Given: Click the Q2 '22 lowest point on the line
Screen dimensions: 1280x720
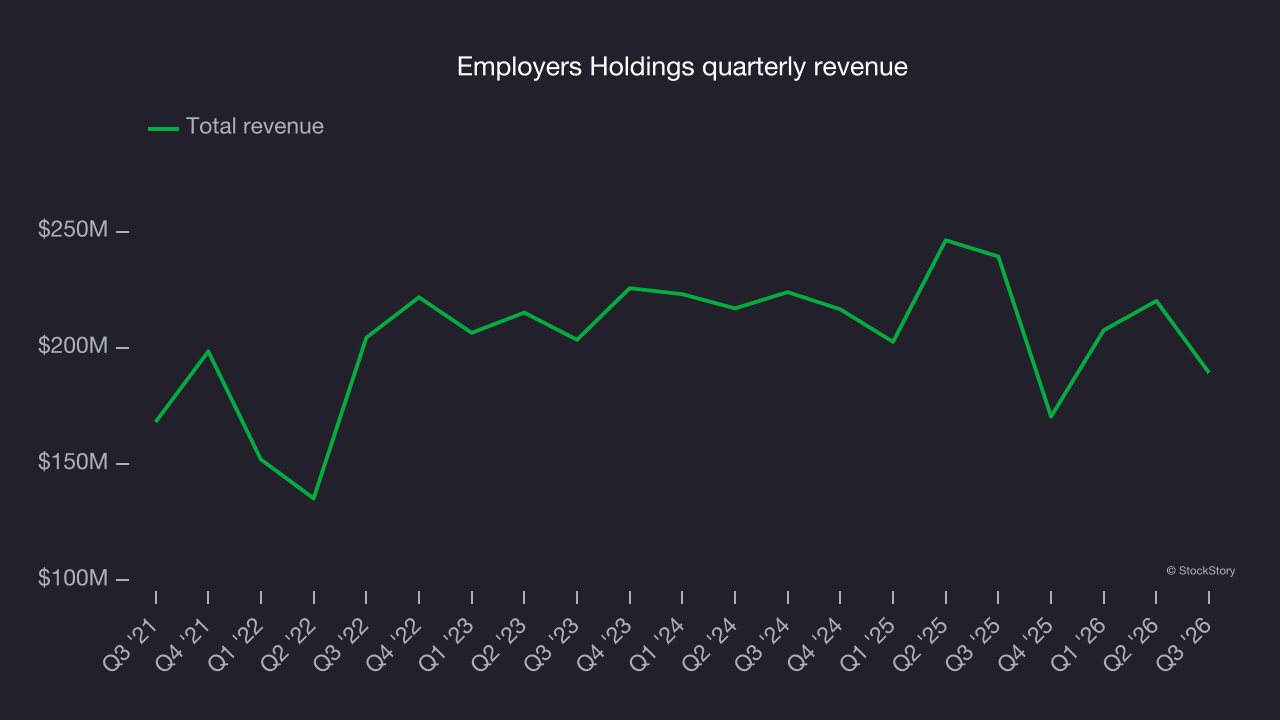Looking at the screenshot, I should click(314, 498).
